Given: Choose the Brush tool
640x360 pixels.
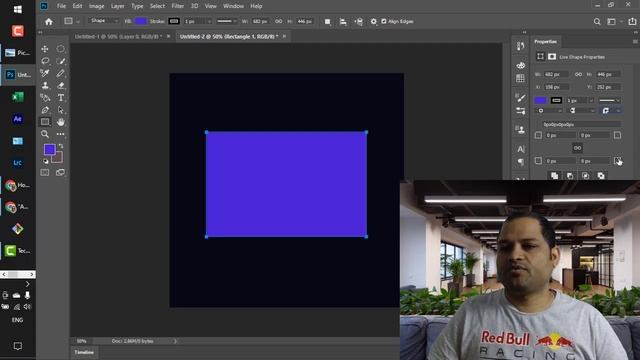Looking at the screenshot, I should coord(60,61).
